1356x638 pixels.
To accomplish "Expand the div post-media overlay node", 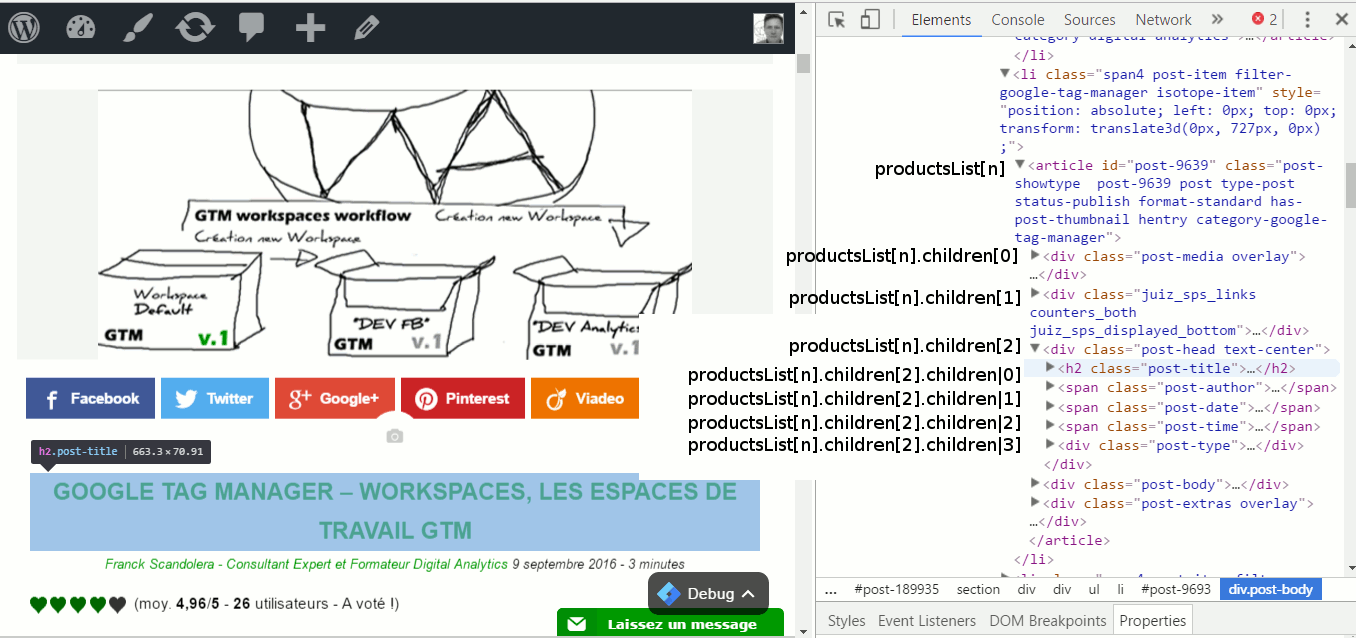I will click(1035, 256).
